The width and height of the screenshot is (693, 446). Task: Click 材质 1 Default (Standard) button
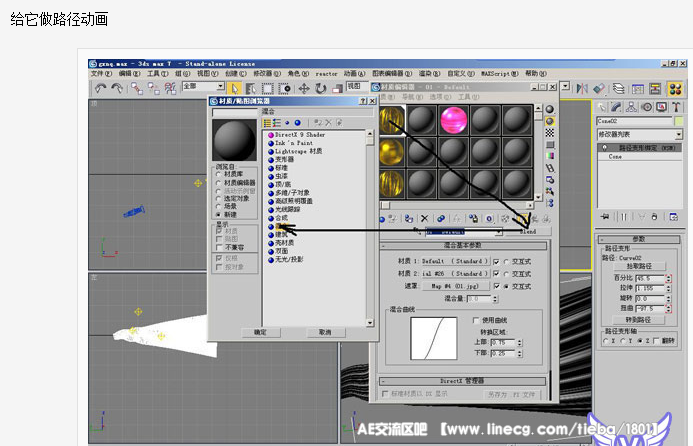pos(454,261)
